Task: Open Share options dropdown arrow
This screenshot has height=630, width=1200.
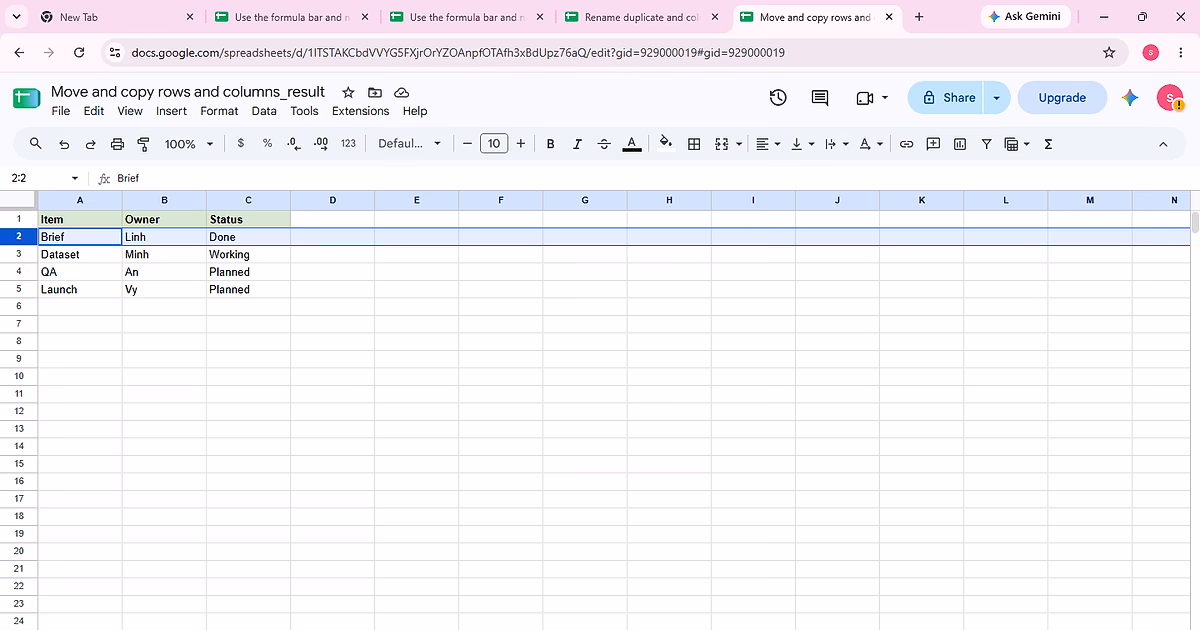Action: pyautogui.click(x=996, y=97)
